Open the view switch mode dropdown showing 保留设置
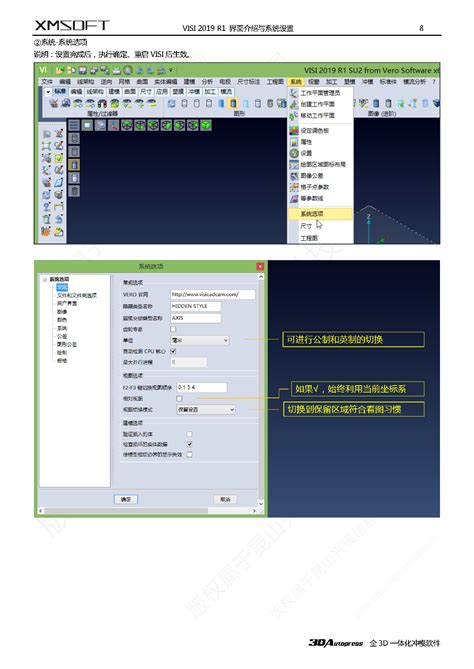Screen dimensions: 474x669 click(x=206, y=410)
